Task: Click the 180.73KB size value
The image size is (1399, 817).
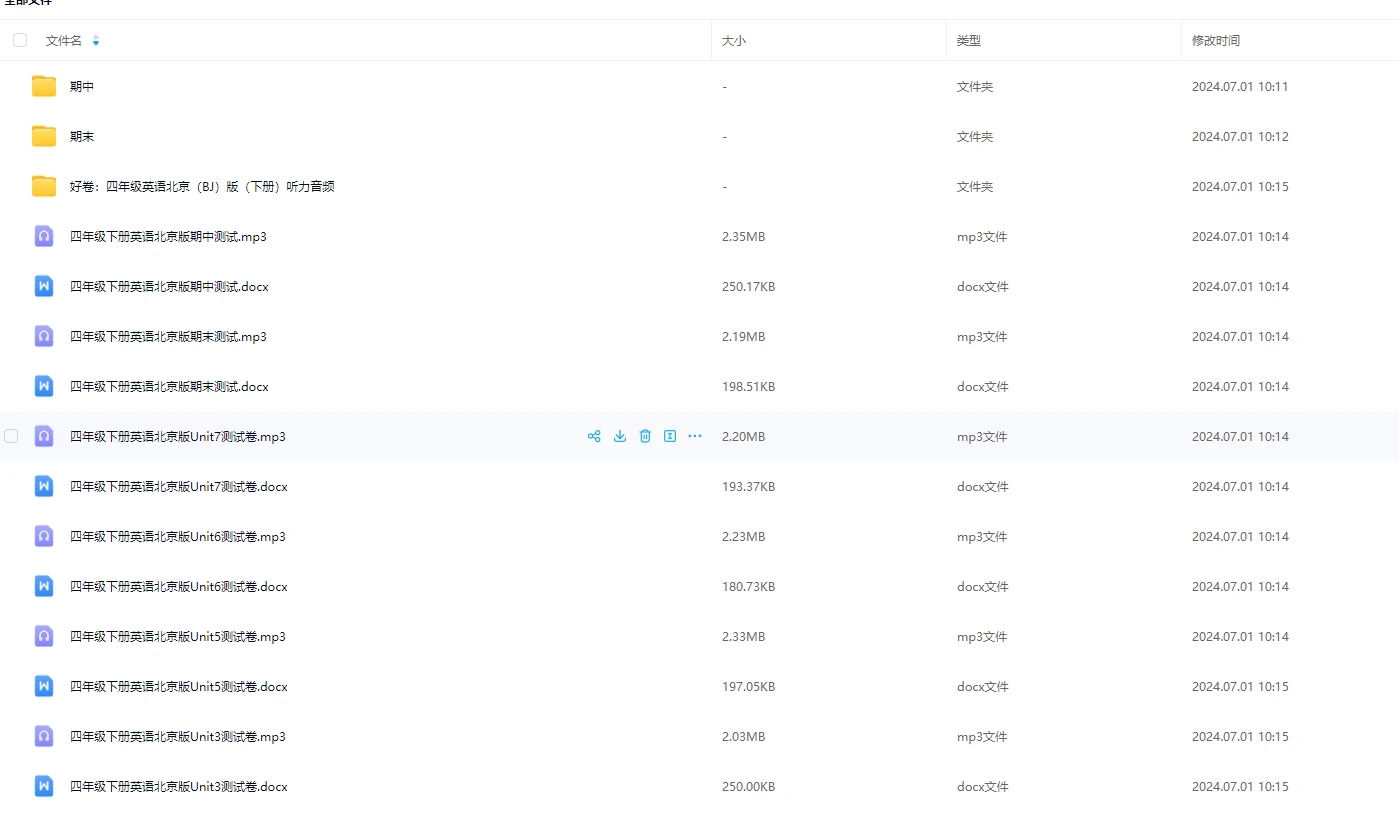Action: (748, 587)
